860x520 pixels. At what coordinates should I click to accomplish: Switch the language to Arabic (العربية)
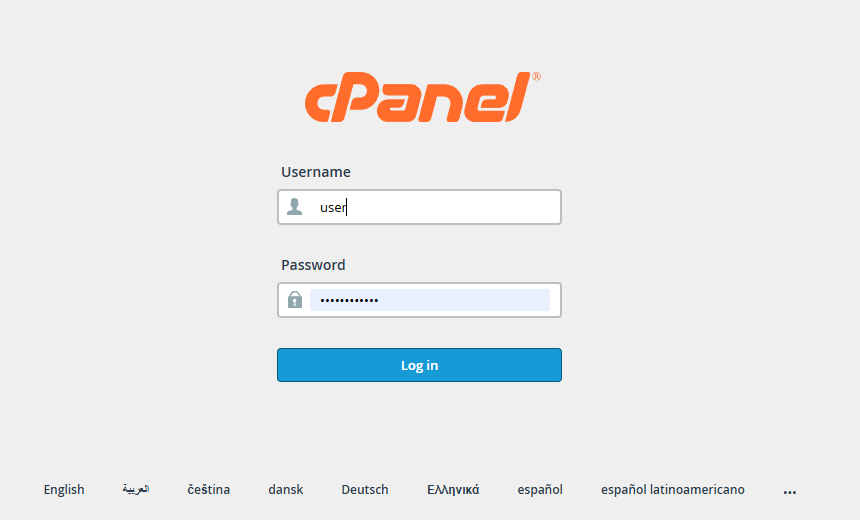click(136, 490)
